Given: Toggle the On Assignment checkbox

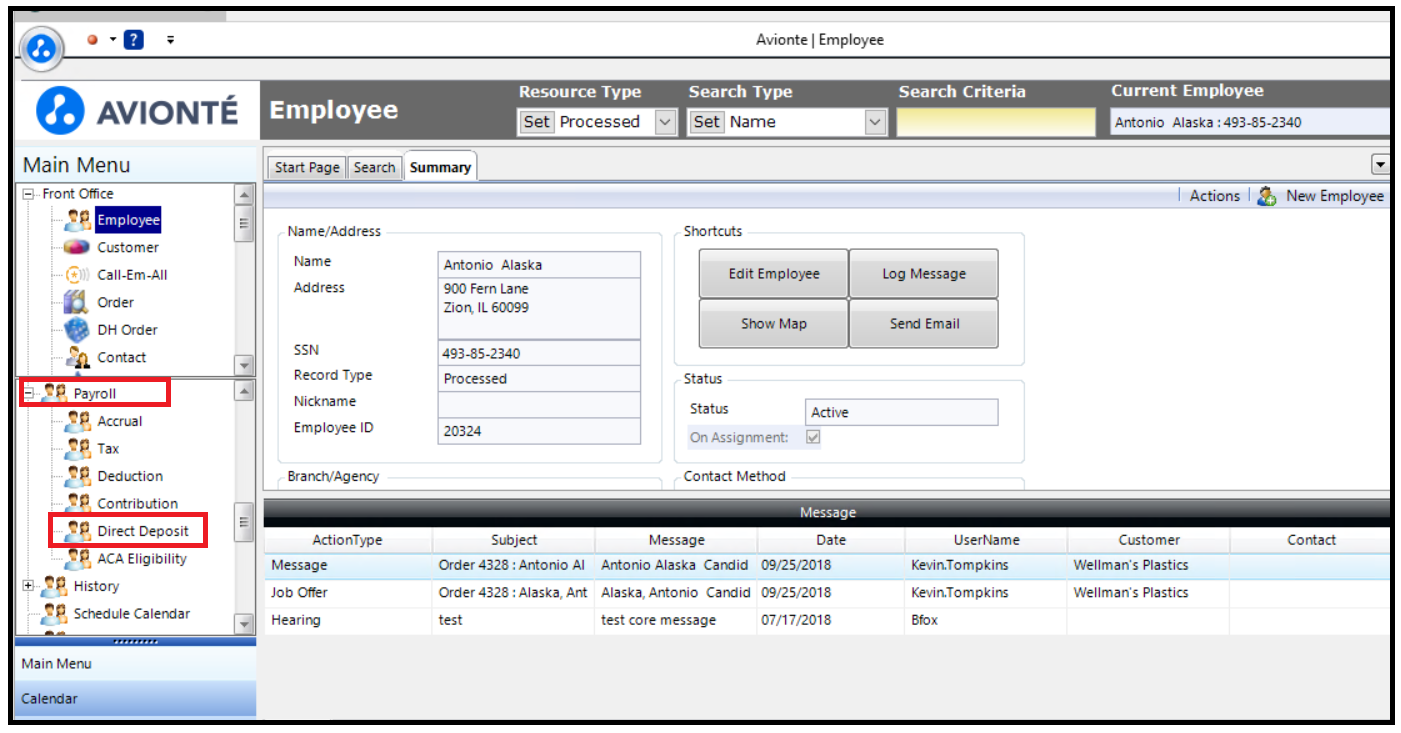Looking at the screenshot, I should tap(813, 437).
